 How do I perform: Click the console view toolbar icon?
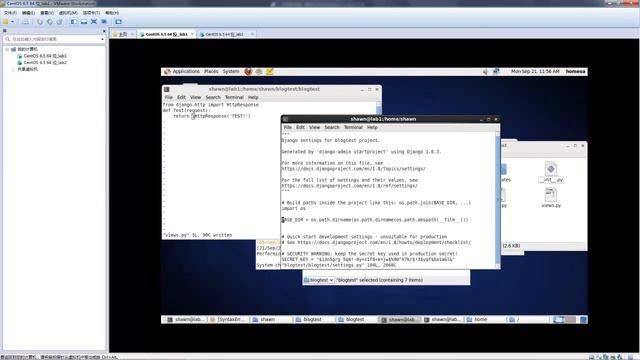click(x=118, y=22)
